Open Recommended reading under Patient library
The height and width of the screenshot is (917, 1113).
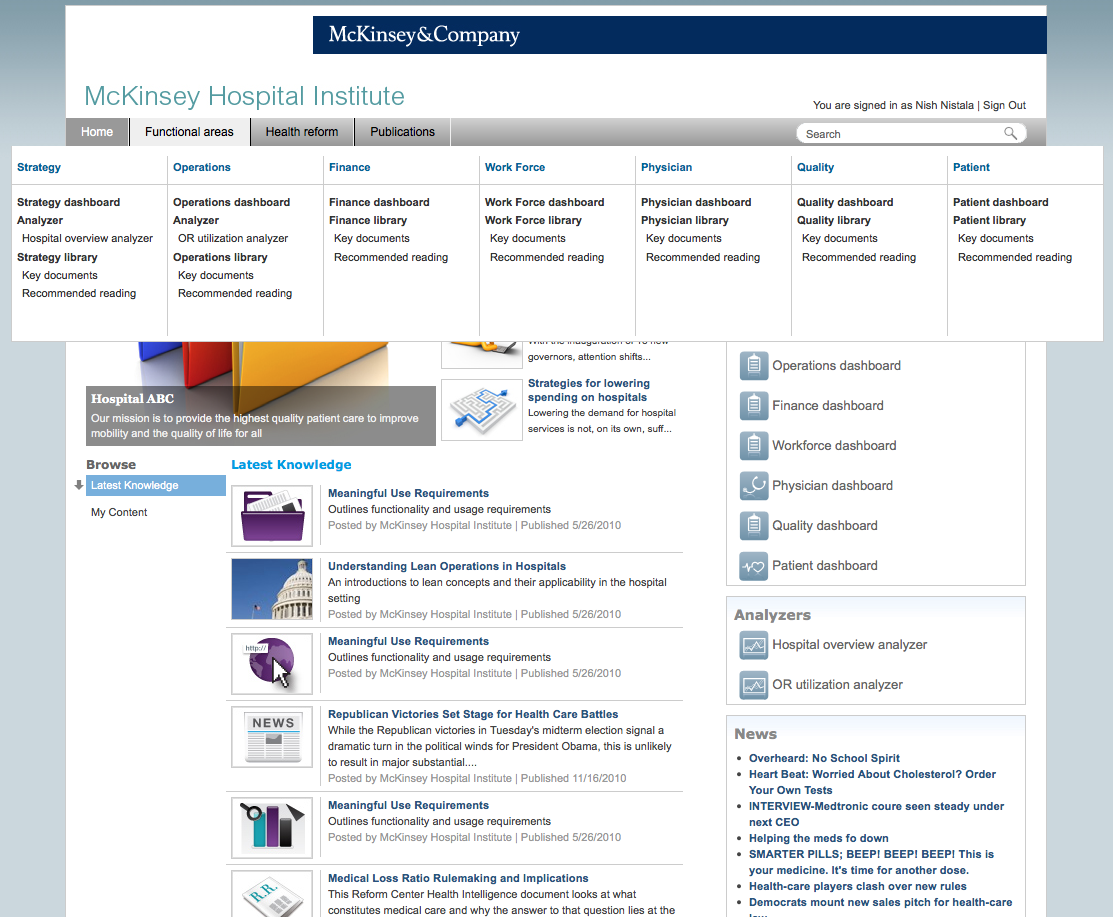tap(1015, 257)
